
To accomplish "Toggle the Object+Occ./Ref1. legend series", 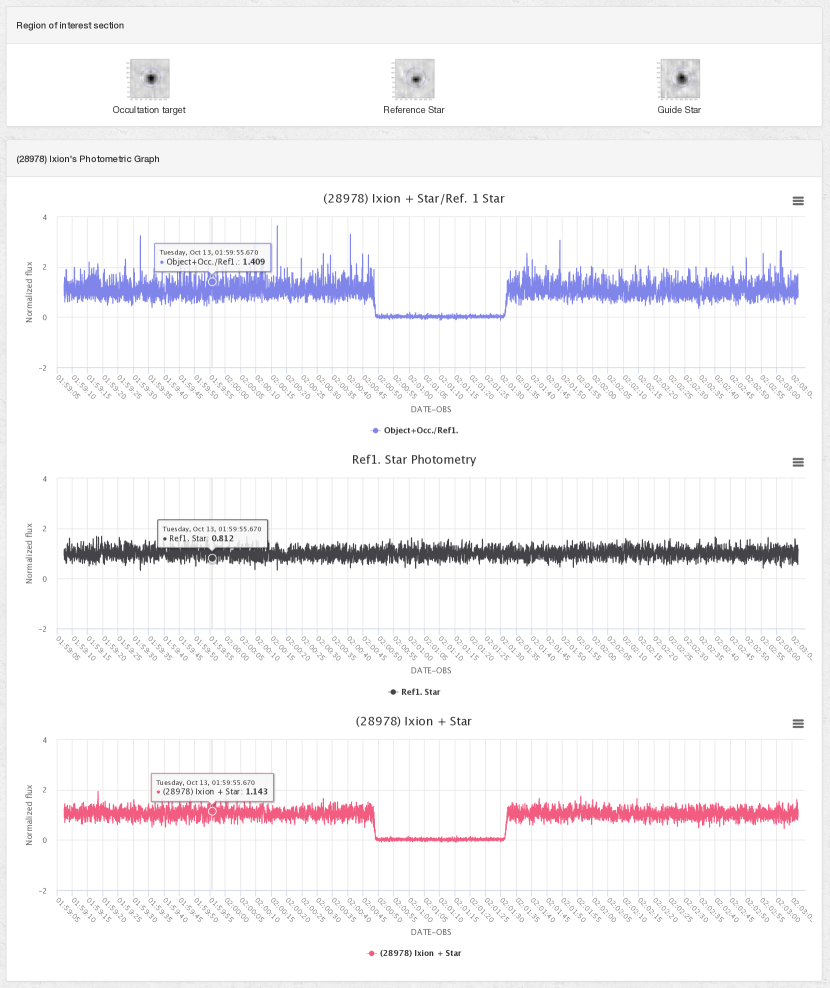I will click(x=414, y=430).
